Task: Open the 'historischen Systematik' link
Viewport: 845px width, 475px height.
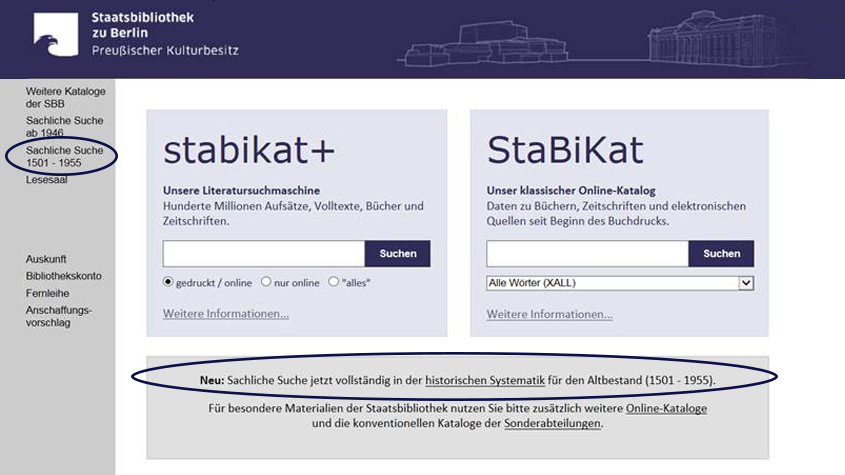Action: pos(485,380)
